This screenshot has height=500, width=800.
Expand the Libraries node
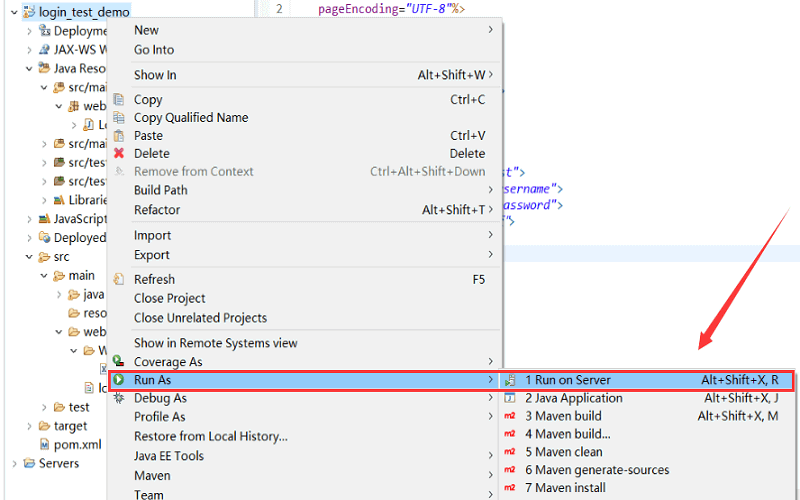click(44, 201)
